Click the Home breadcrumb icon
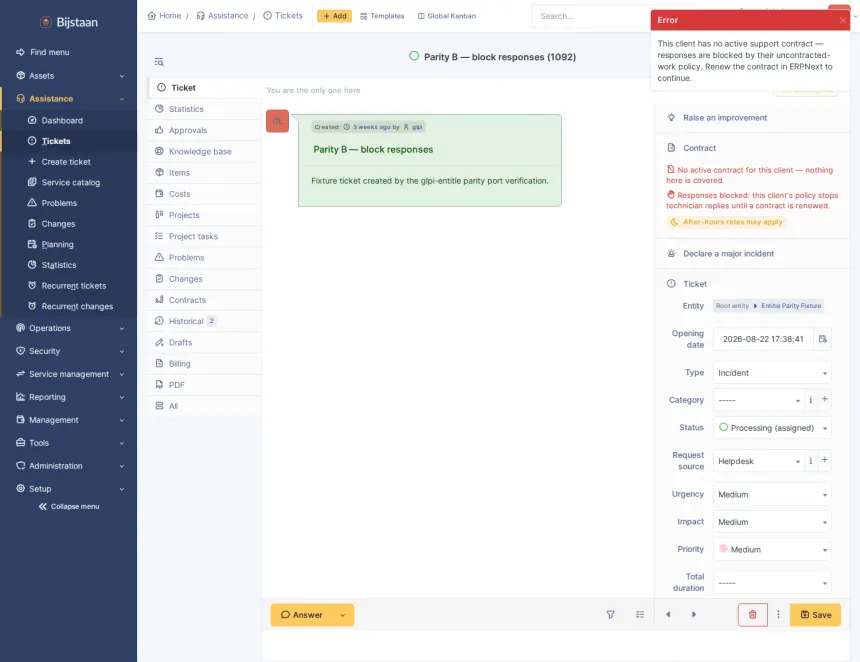860x662 pixels. coord(152,16)
